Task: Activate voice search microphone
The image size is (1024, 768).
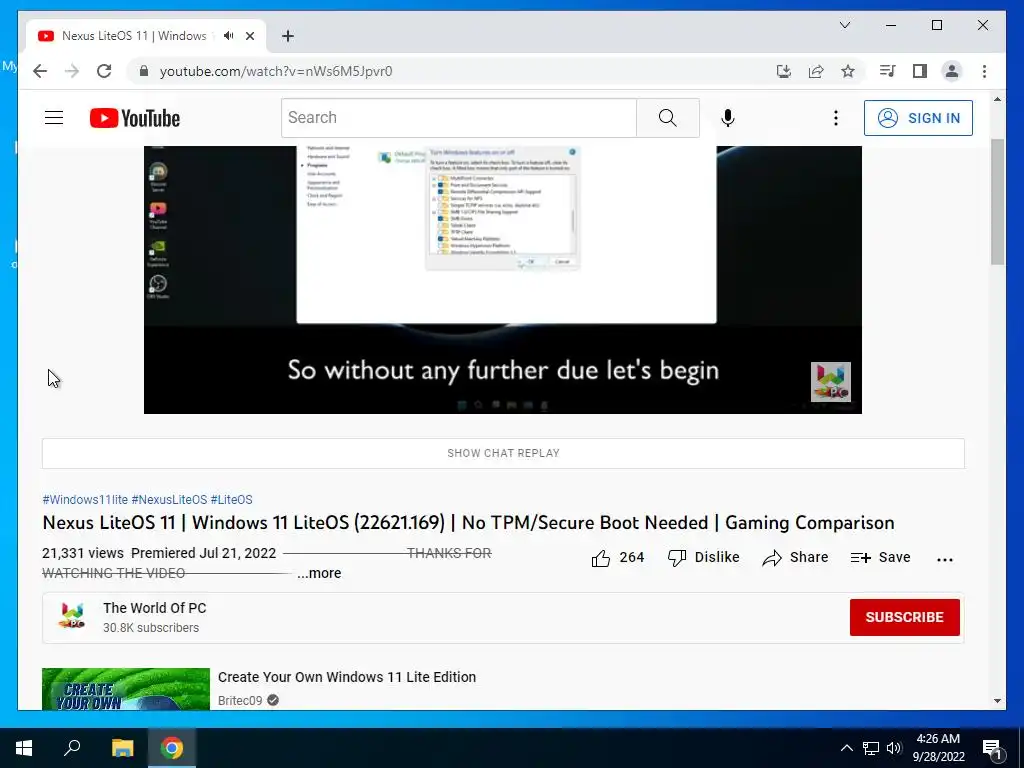Action: pyautogui.click(x=728, y=118)
